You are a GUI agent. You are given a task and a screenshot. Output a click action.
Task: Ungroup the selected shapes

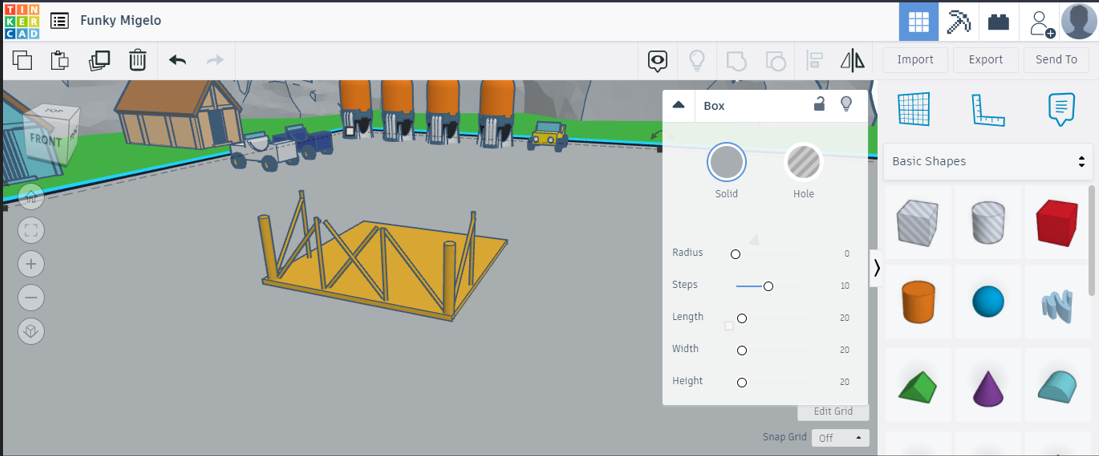(x=775, y=61)
